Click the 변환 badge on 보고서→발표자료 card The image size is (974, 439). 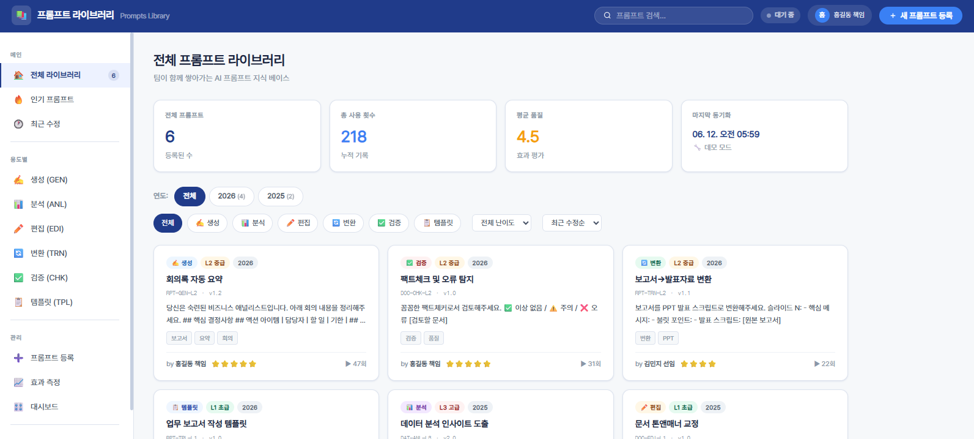tap(650, 263)
